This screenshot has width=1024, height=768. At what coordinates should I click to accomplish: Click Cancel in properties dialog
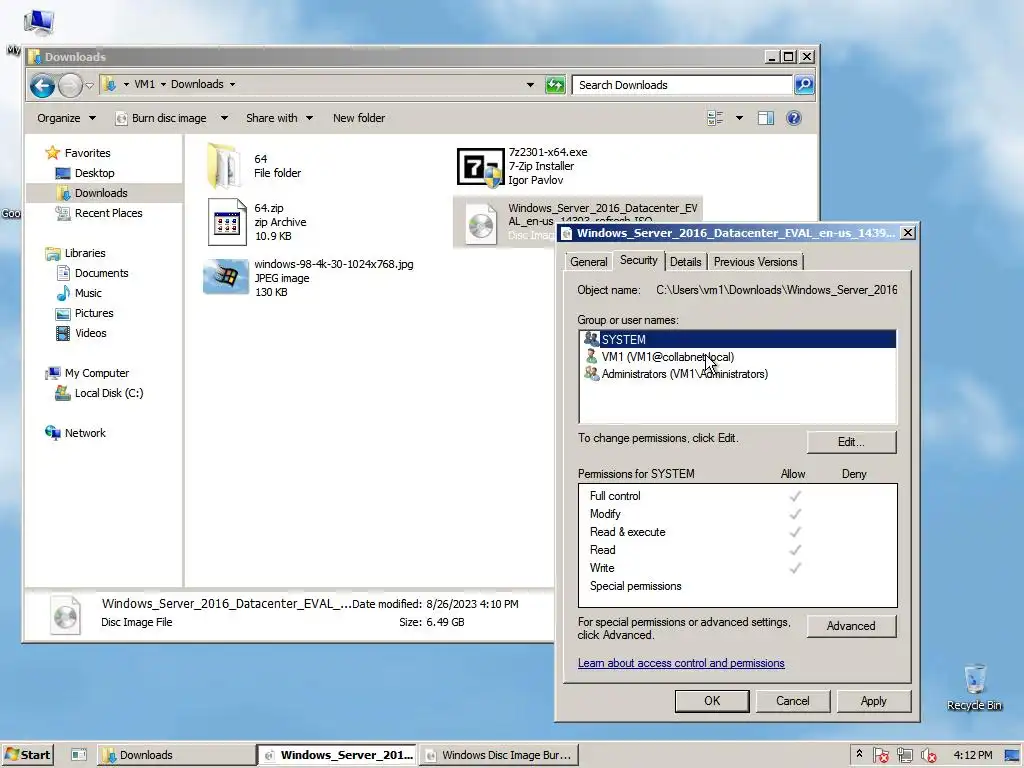[x=793, y=701]
